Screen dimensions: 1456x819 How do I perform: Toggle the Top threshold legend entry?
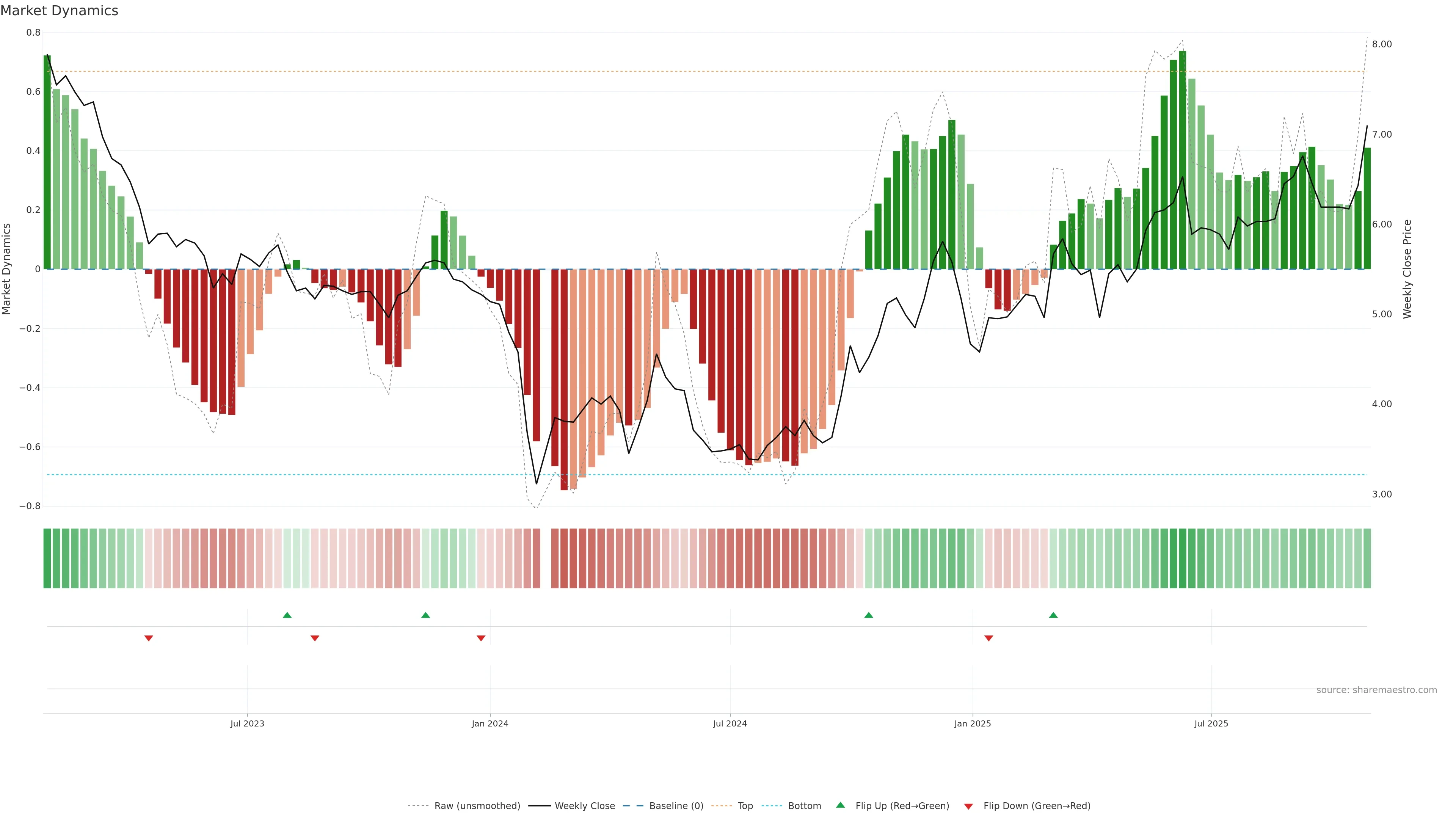click(x=745, y=806)
